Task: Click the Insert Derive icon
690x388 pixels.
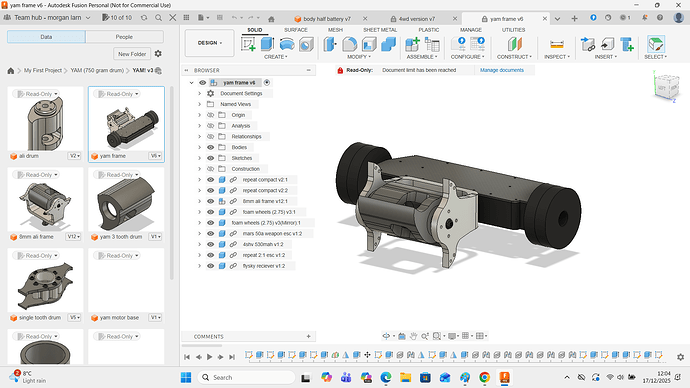Action: click(587, 44)
